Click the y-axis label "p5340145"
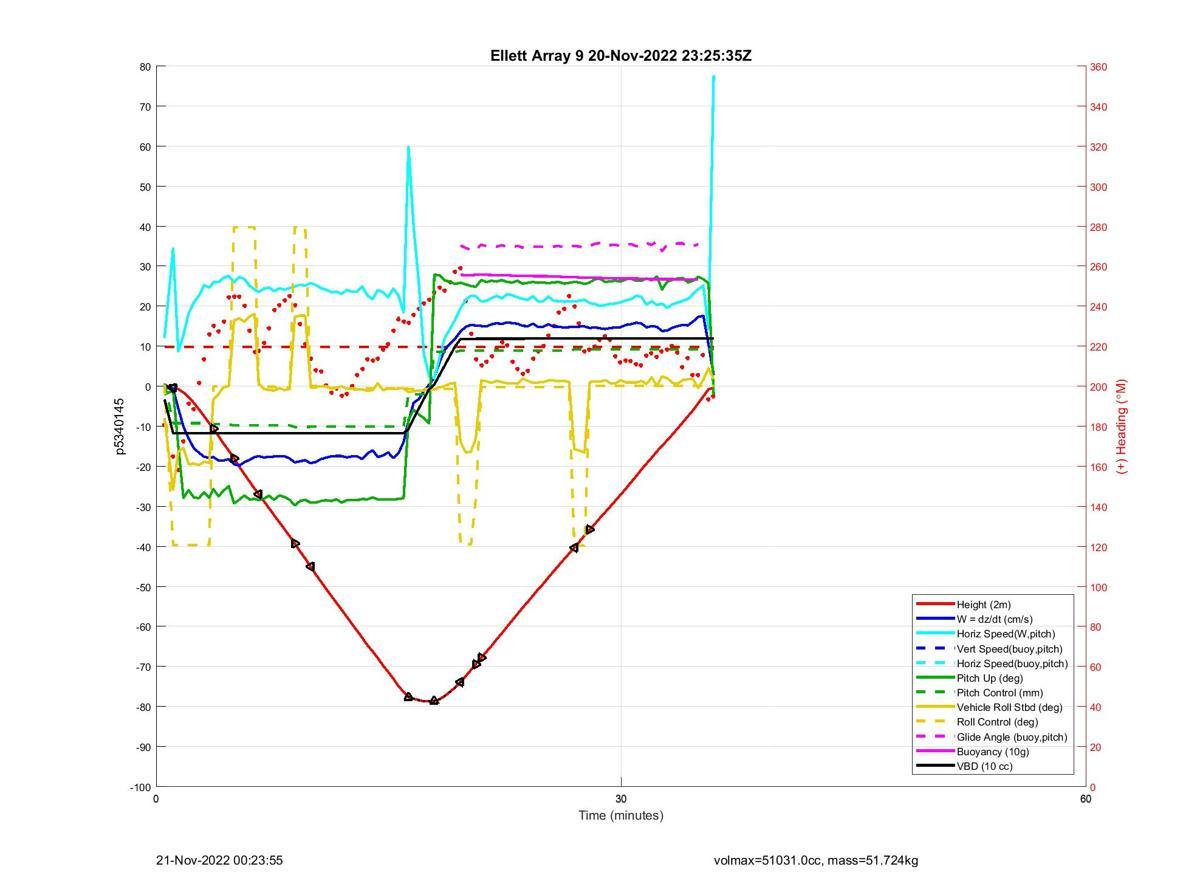 (119, 427)
